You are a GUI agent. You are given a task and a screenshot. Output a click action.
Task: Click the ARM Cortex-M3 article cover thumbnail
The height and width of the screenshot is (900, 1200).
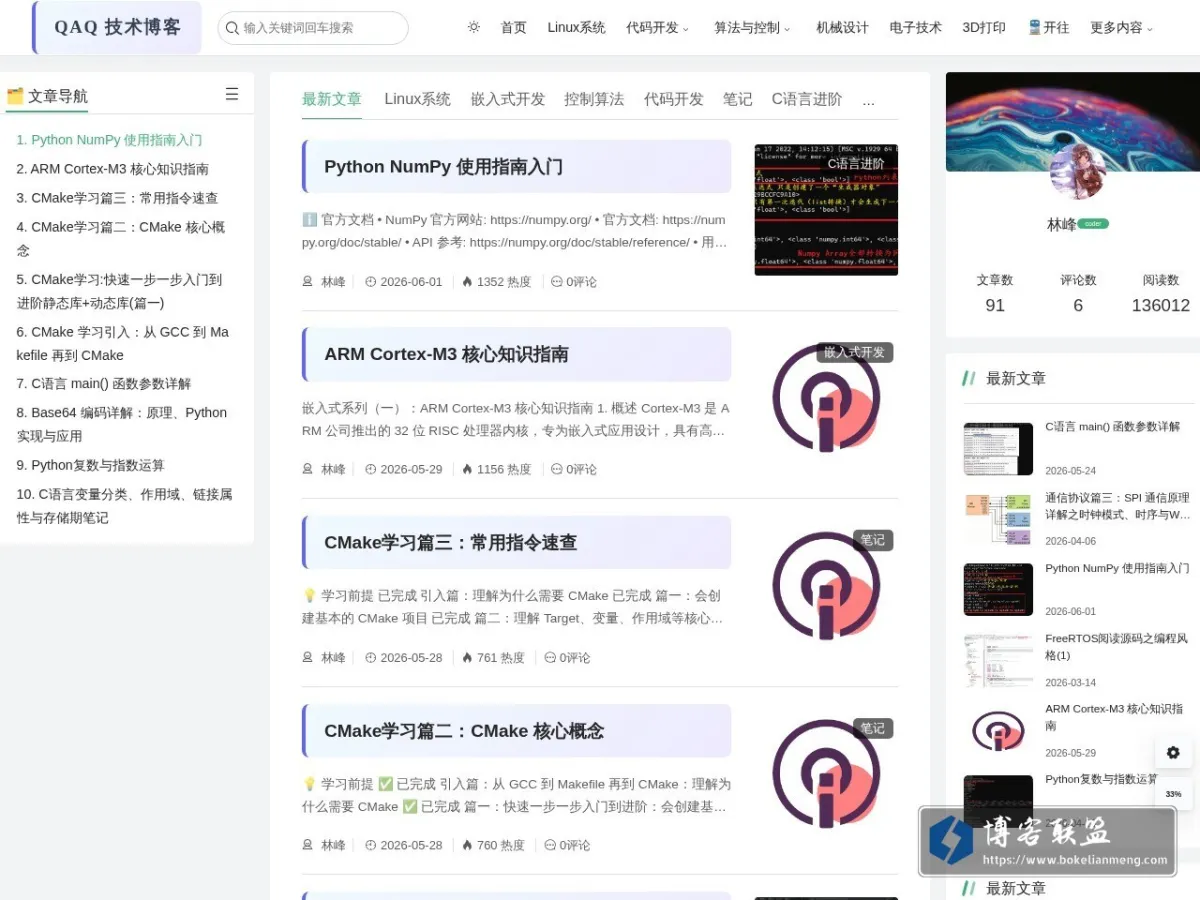click(826, 398)
